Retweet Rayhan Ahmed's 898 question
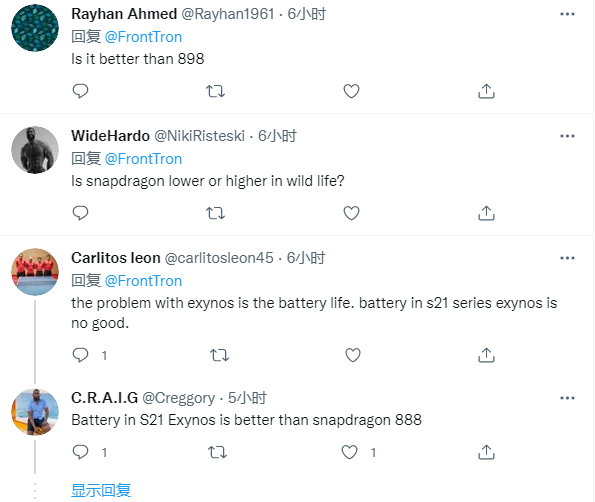 pos(215,91)
